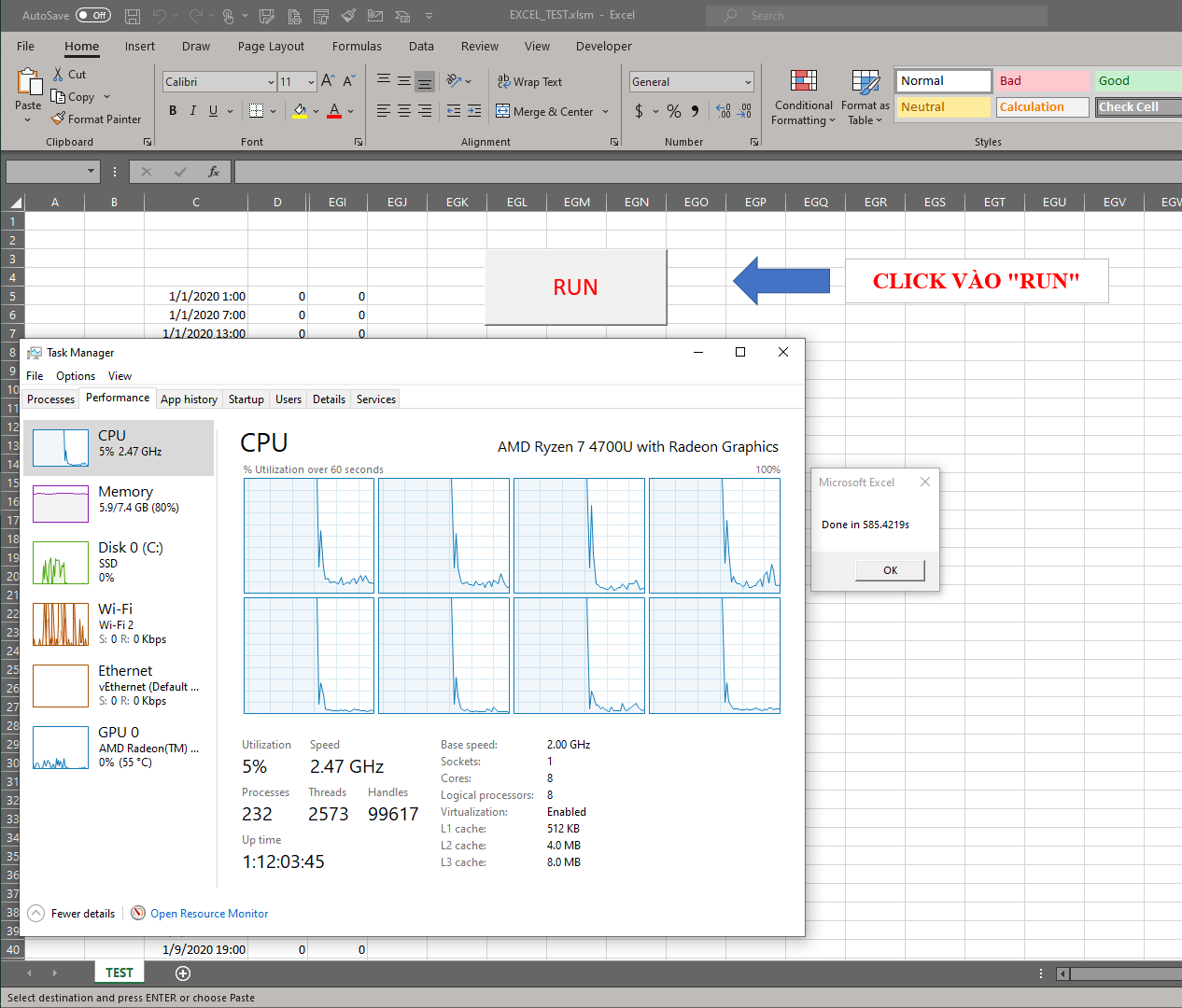Click Font Color red A swatch

[x=334, y=110]
